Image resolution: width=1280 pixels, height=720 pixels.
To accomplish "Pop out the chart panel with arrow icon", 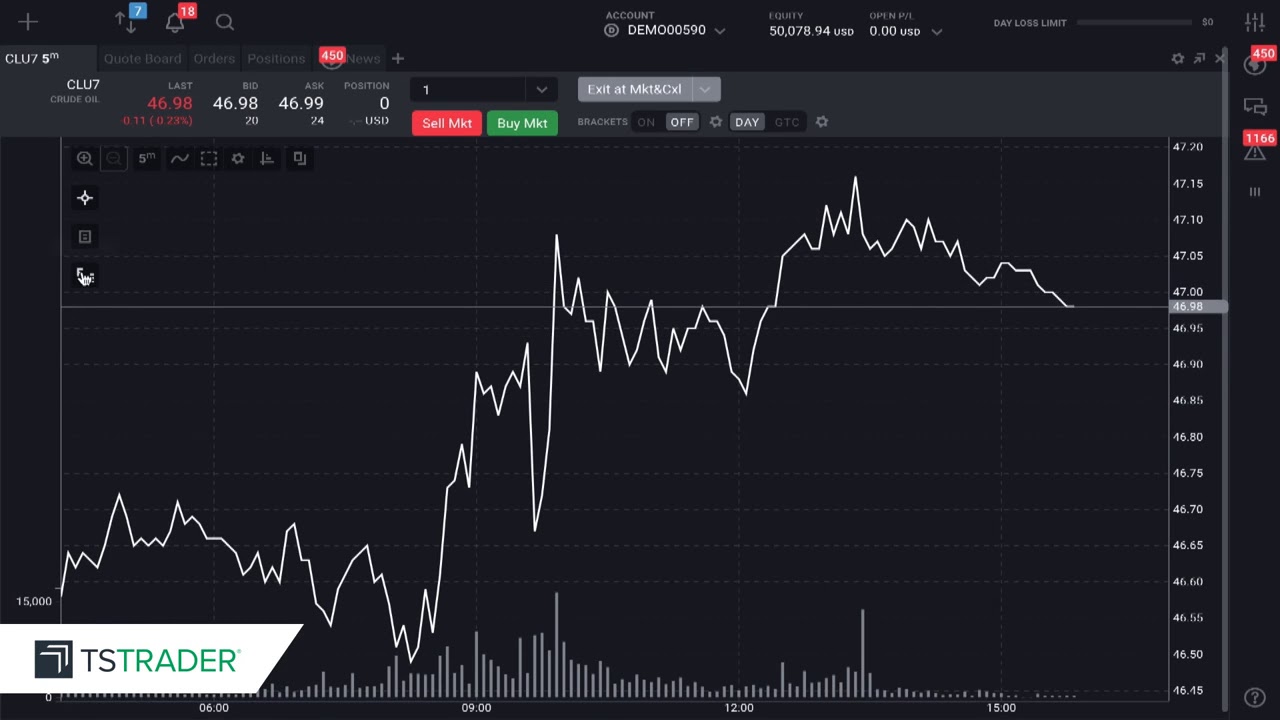I will click(1200, 58).
